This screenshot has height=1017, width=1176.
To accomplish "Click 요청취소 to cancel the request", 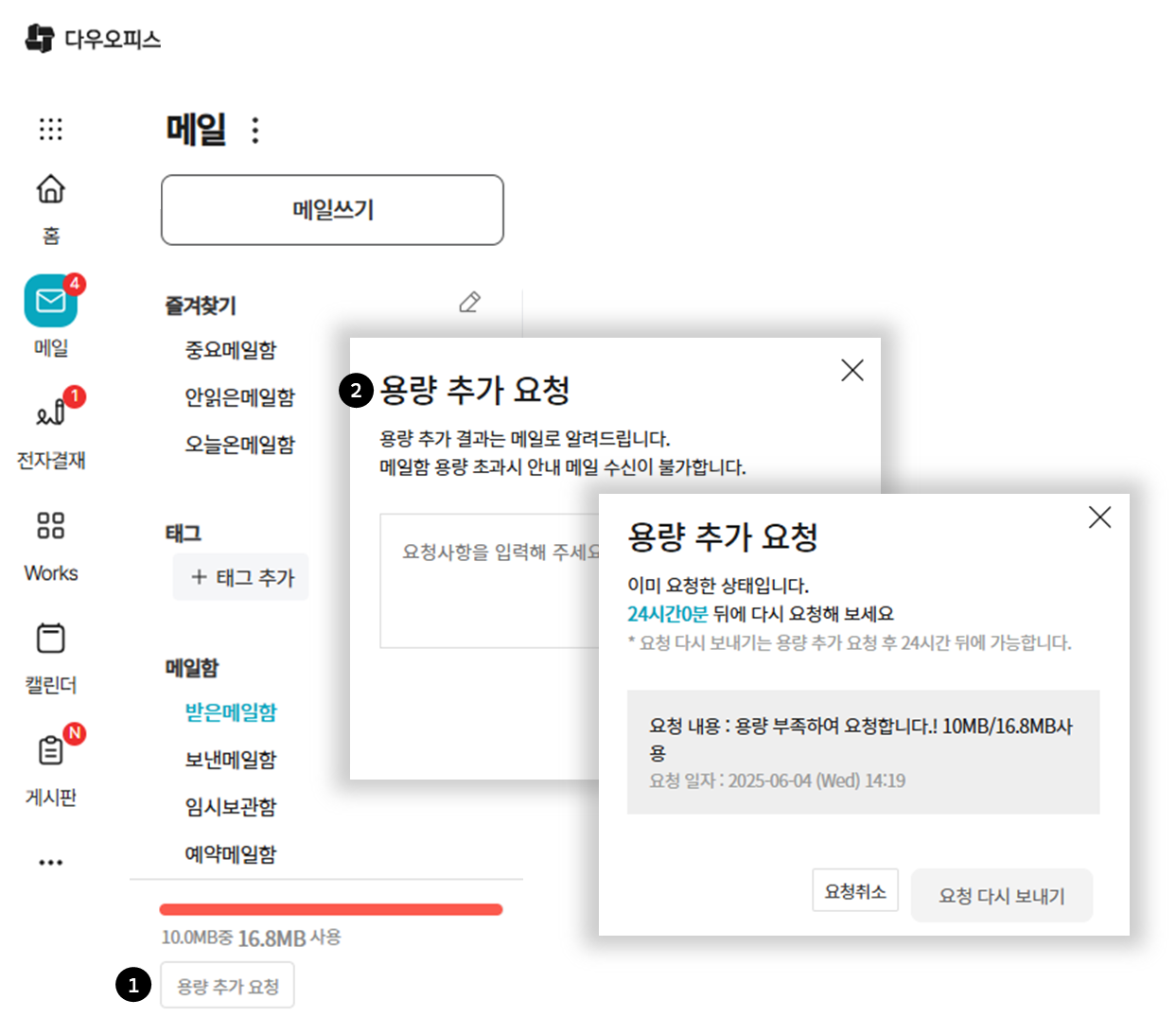I will [854, 891].
